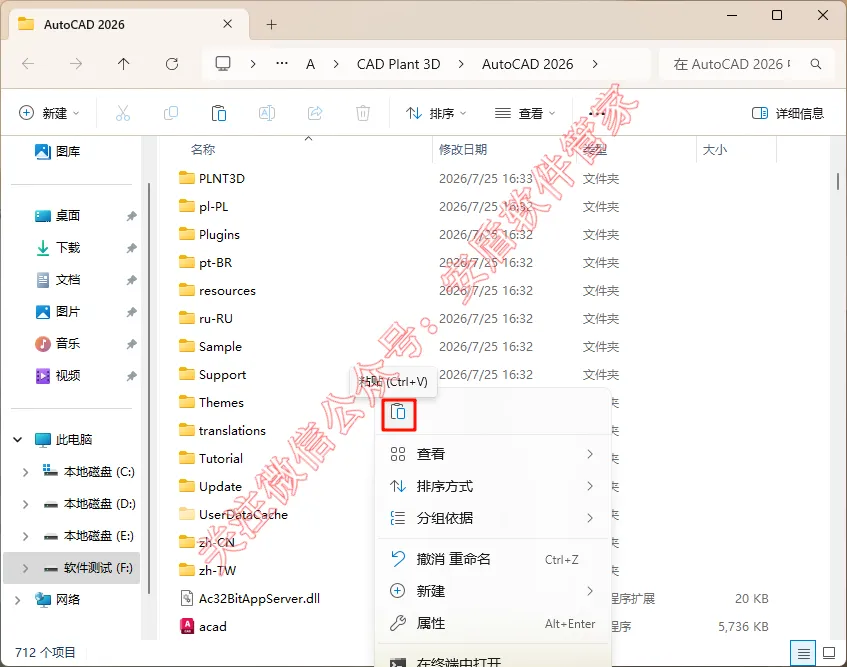Open the 查看 view dropdown in toolbar
Viewport: 847px width, 667px height.
[x=525, y=113]
